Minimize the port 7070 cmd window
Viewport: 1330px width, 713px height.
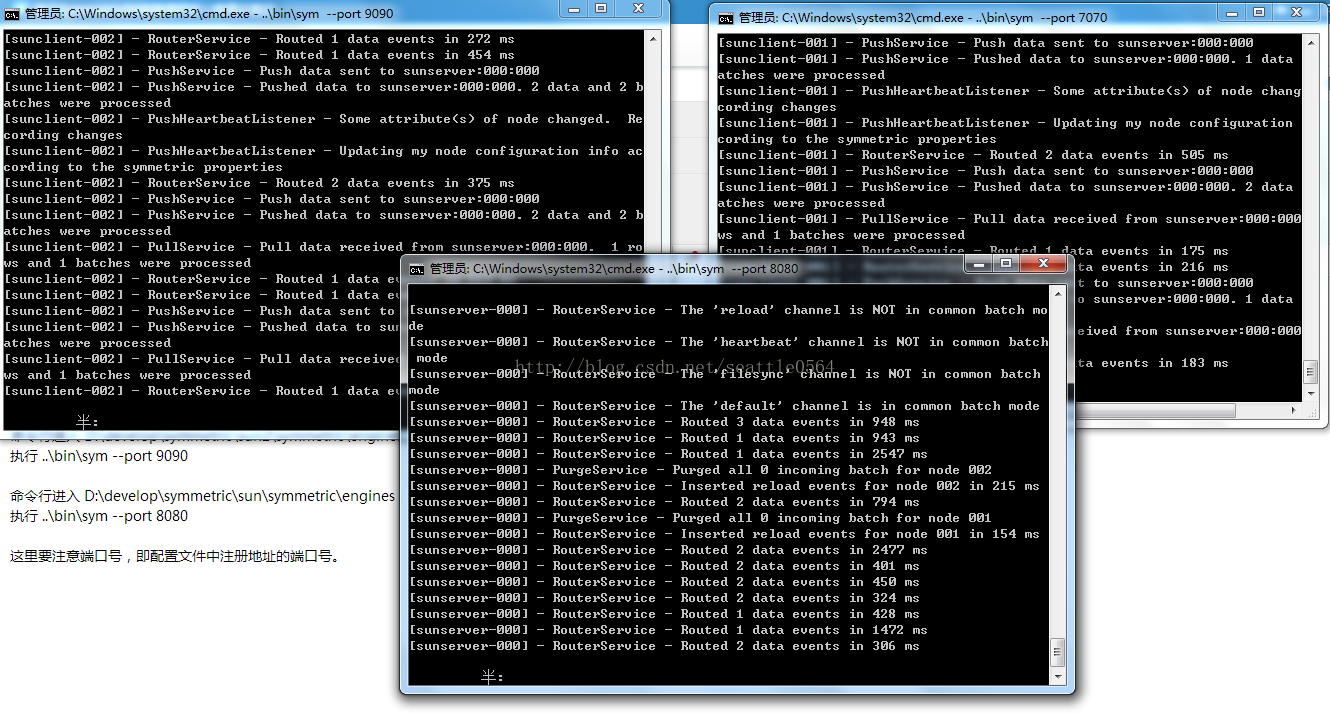click(1232, 12)
